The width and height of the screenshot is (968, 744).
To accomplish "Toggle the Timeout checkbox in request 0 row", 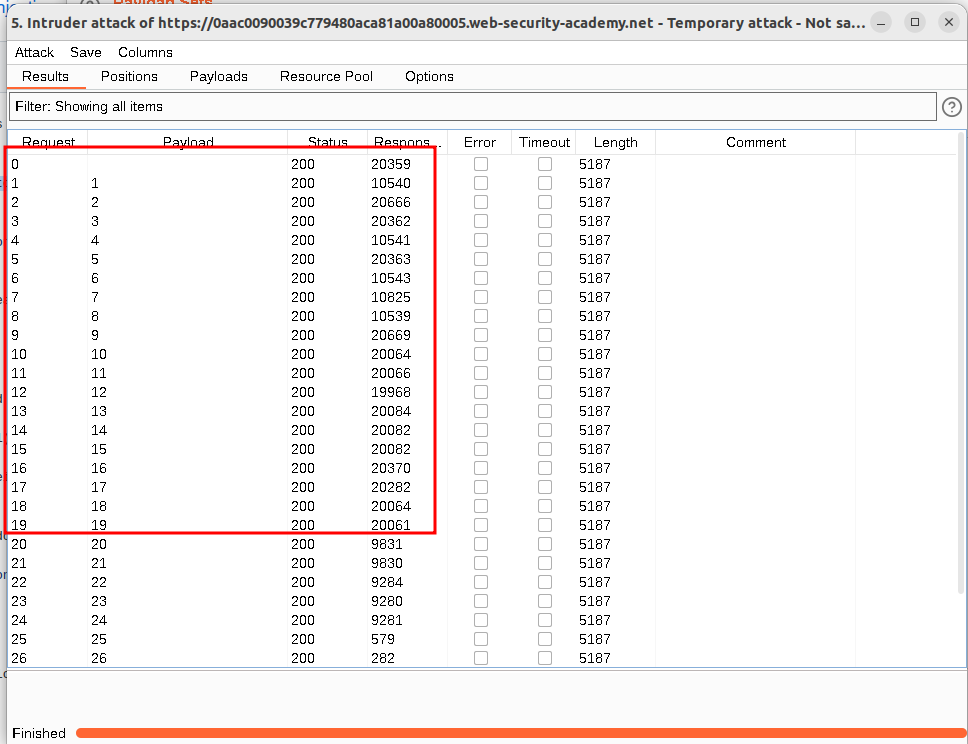I will point(544,164).
